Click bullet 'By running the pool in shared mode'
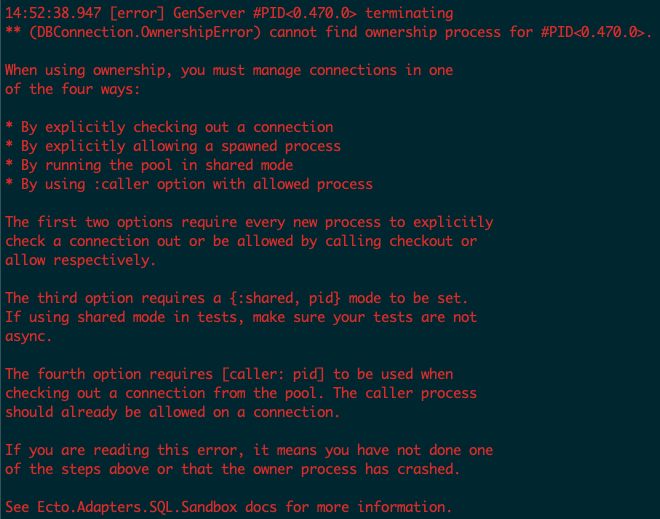 (x=149, y=165)
